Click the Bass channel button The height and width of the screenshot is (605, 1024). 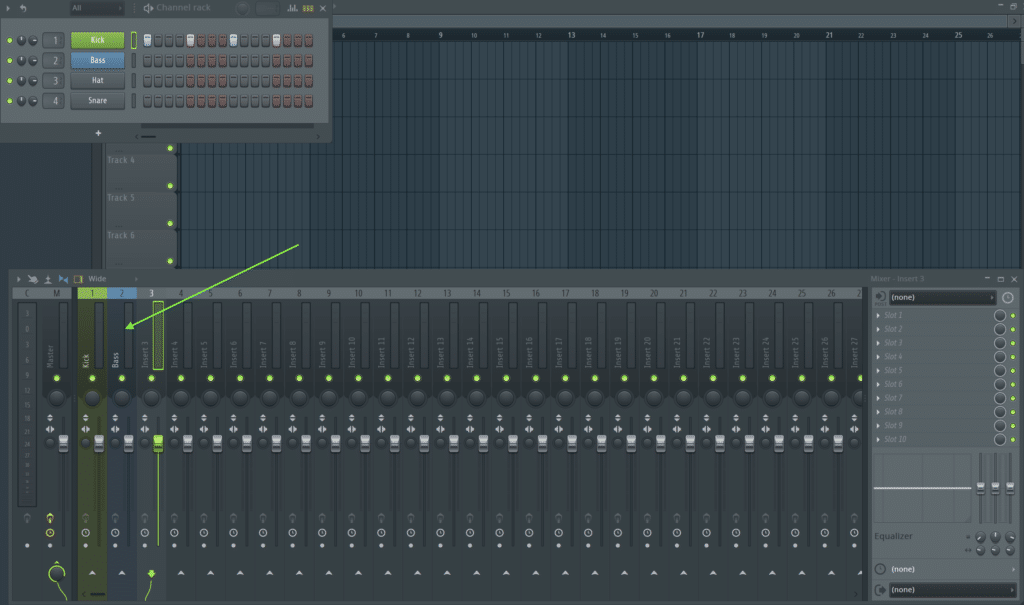pos(97,61)
